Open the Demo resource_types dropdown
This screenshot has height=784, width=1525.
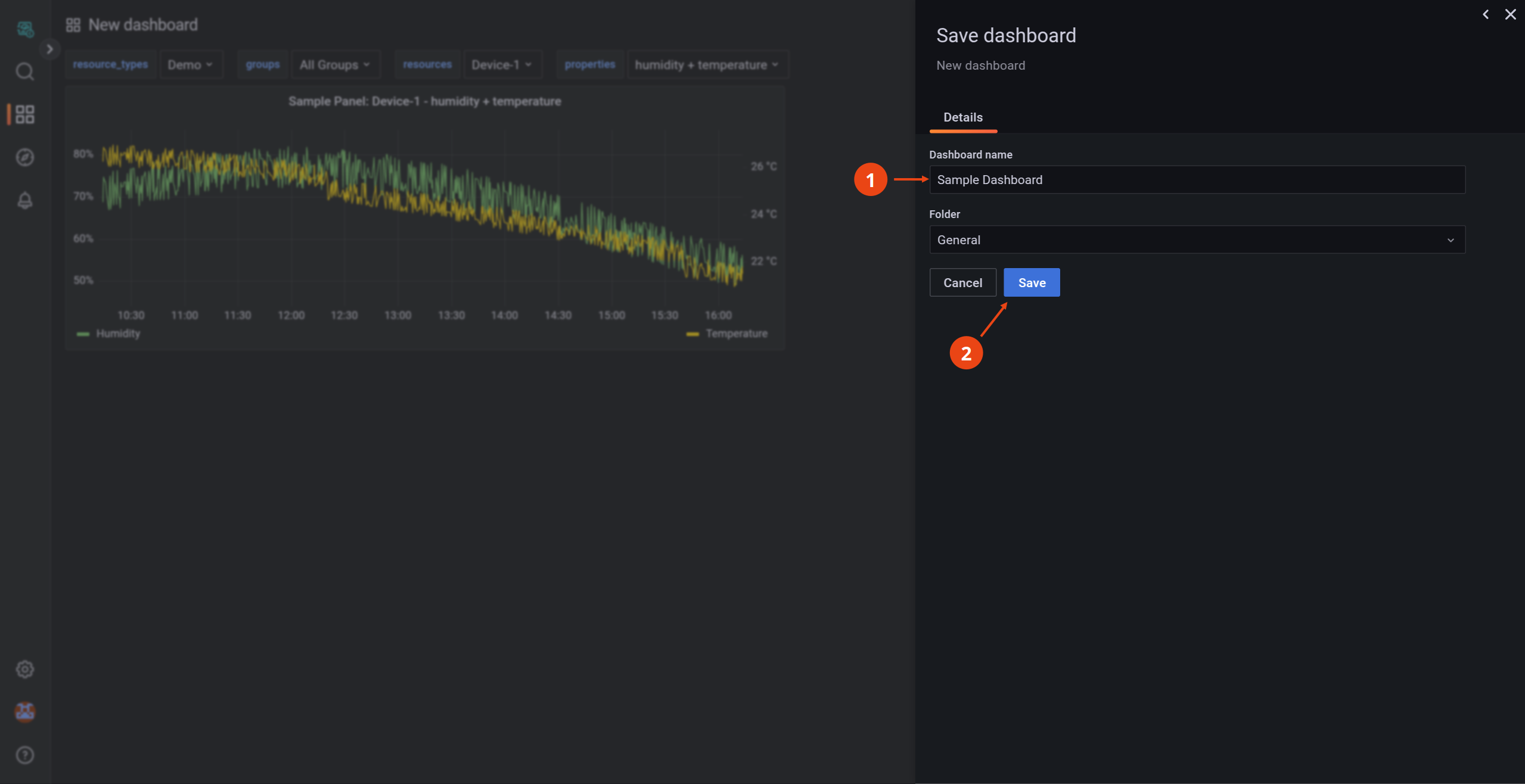pos(191,64)
